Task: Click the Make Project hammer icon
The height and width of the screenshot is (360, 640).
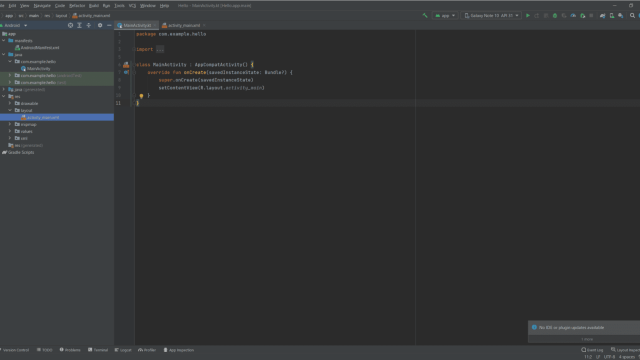Action: (x=425, y=16)
